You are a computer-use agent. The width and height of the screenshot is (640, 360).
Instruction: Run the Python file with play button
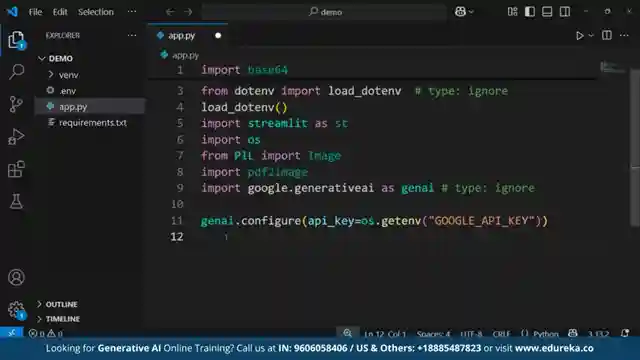pos(579,36)
